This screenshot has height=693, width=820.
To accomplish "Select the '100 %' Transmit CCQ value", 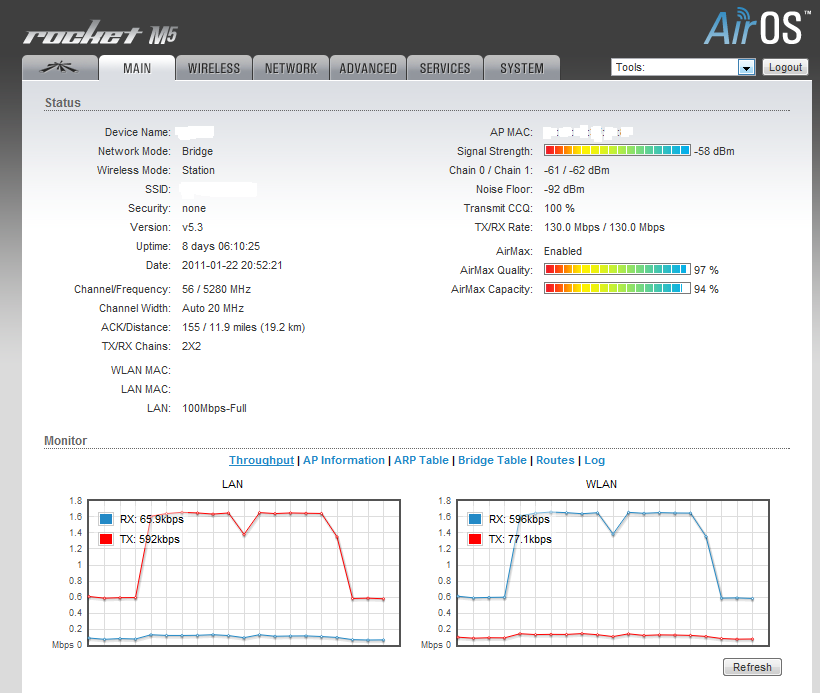I will click(559, 208).
